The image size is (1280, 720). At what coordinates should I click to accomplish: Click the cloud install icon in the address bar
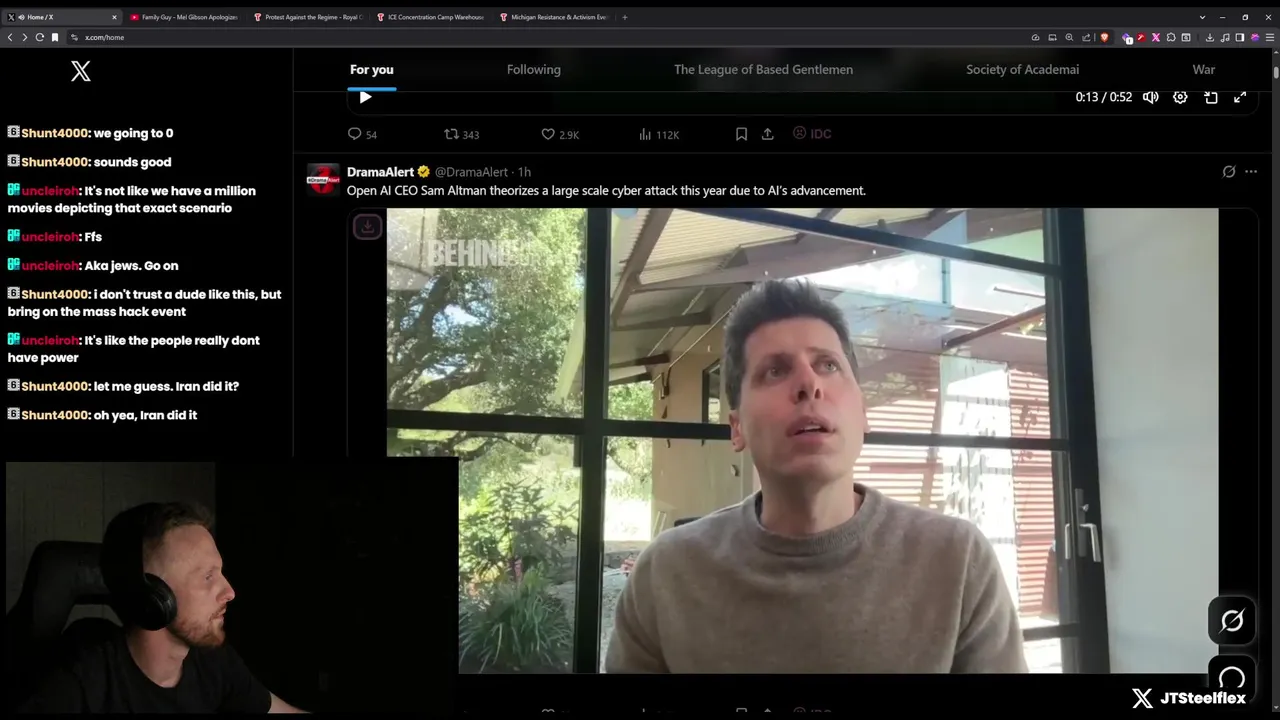[x=1035, y=37]
